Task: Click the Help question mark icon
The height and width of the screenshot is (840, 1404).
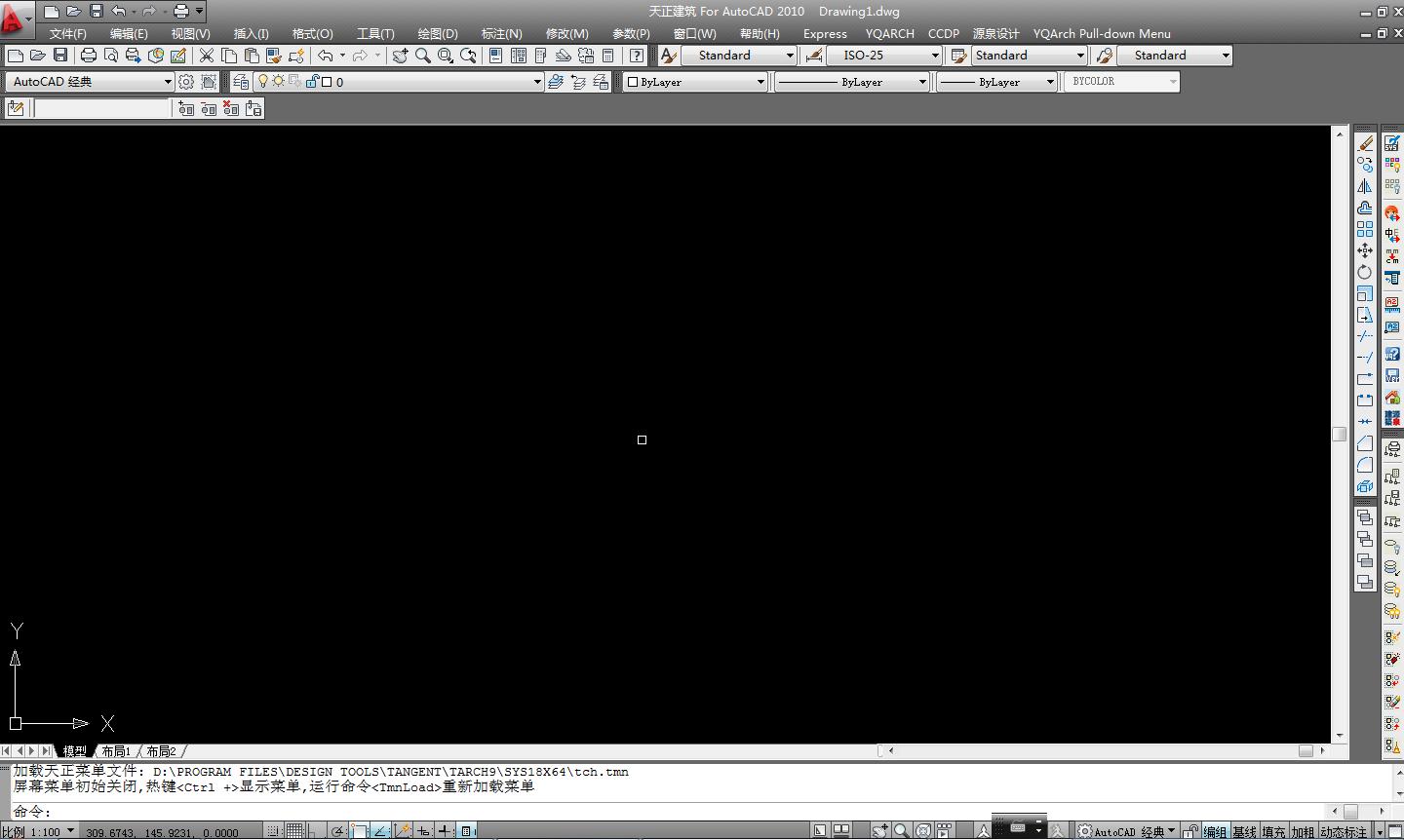Action: (637, 56)
